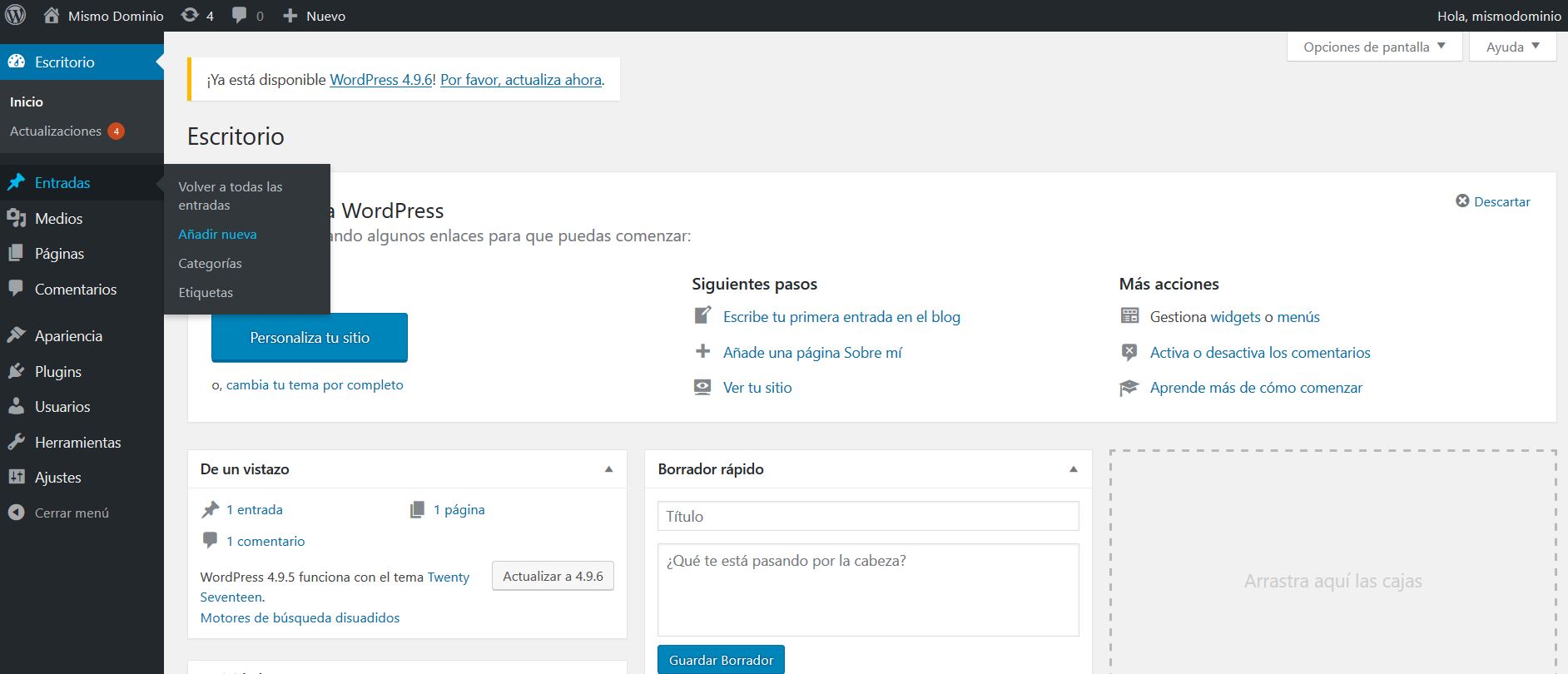Open the comments bubble icon in admin bar

(x=240, y=16)
